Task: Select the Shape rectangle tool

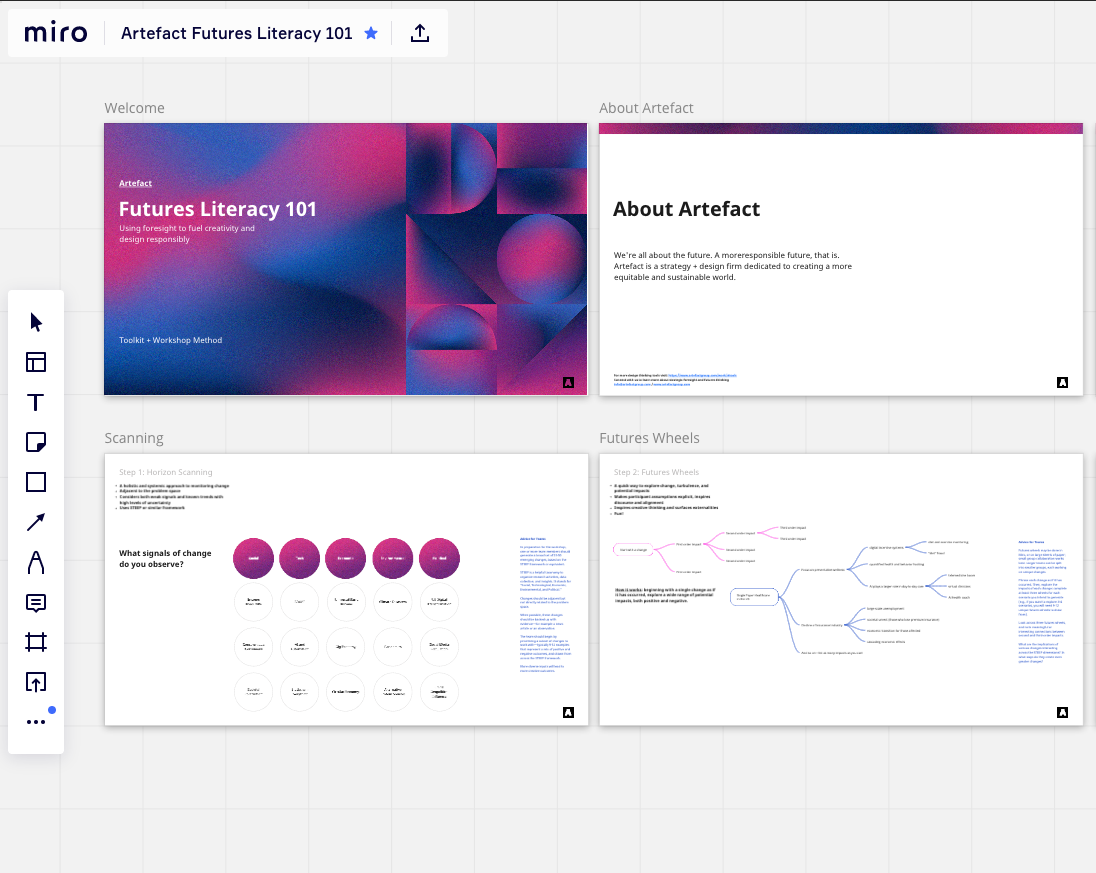Action: [x=36, y=482]
